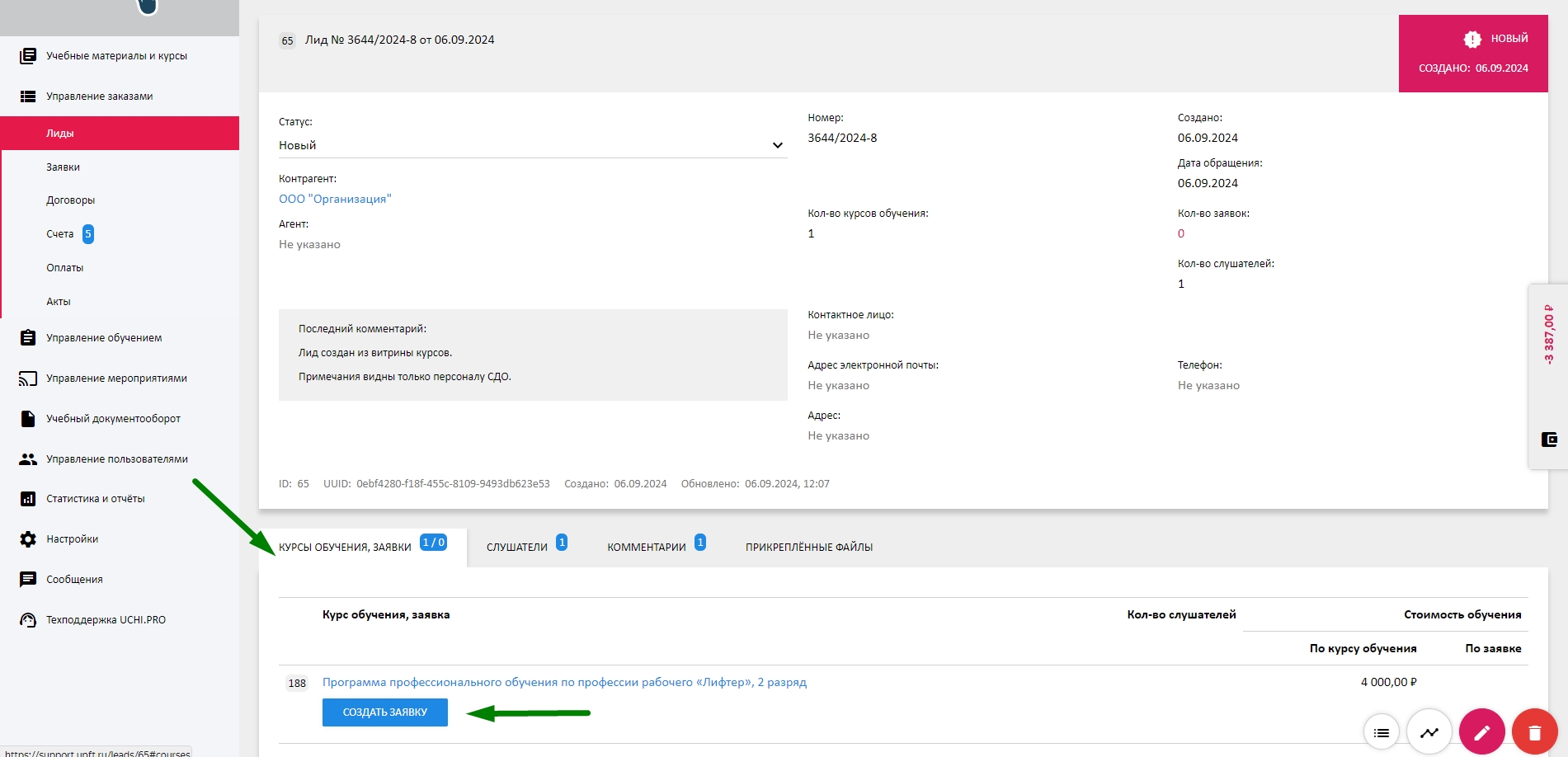
Task: Click the Управление пользователями label
Action: click(117, 459)
